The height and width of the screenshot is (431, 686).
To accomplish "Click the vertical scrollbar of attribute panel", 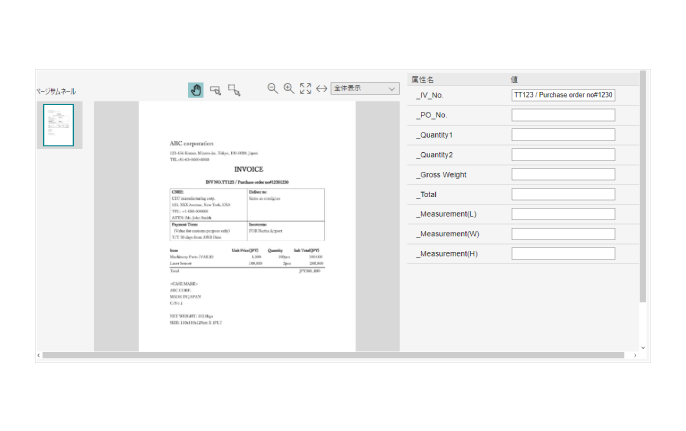I will point(643,186).
